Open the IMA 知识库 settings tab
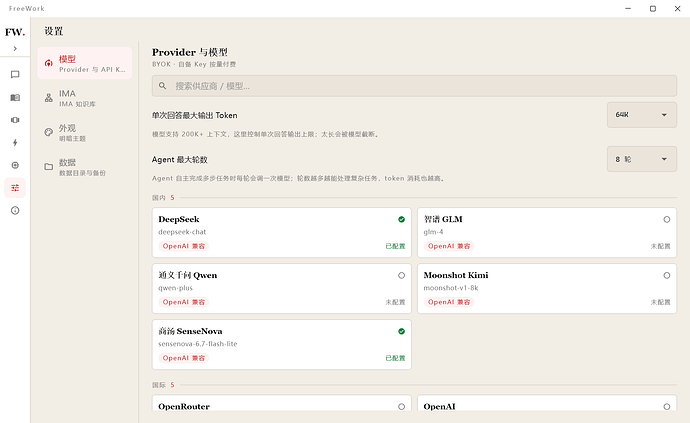 (84, 98)
